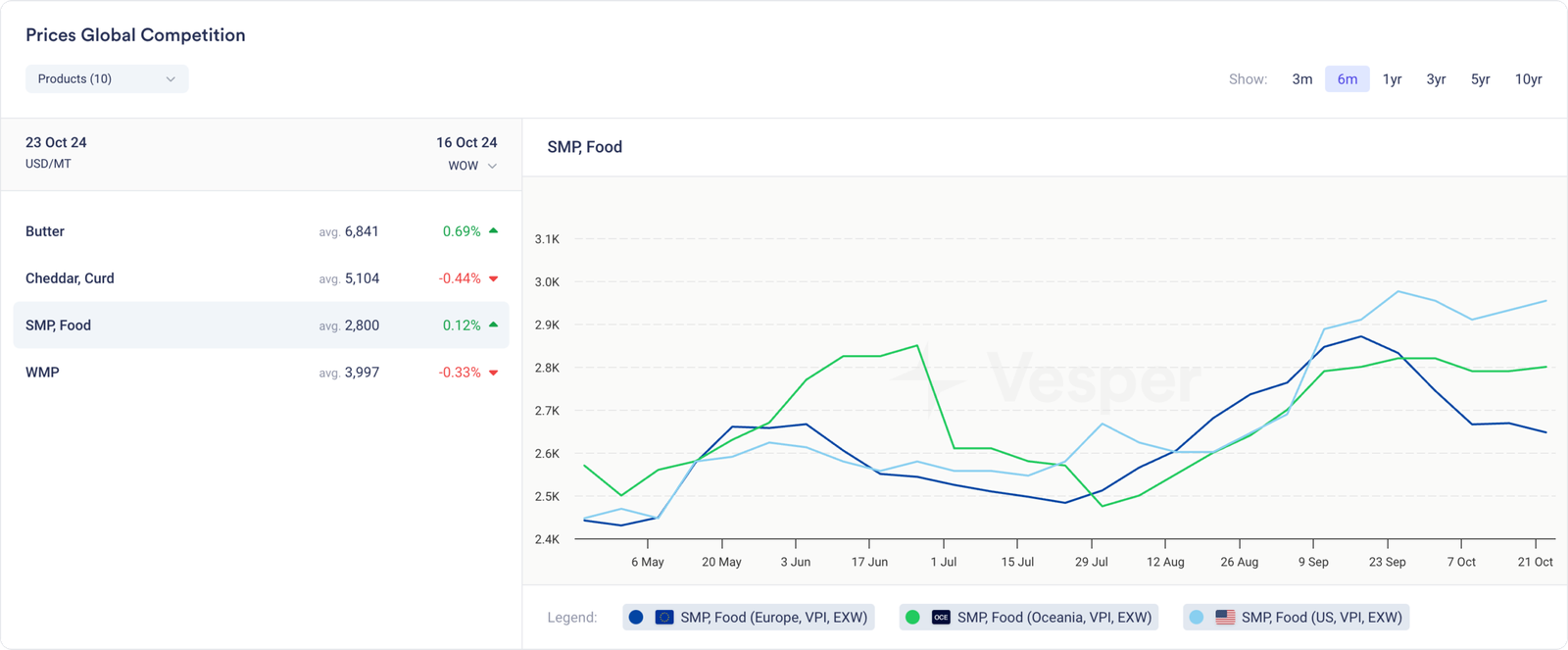Click the red down arrow beside WMP
1568x650 pixels.
pyautogui.click(x=494, y=373)
